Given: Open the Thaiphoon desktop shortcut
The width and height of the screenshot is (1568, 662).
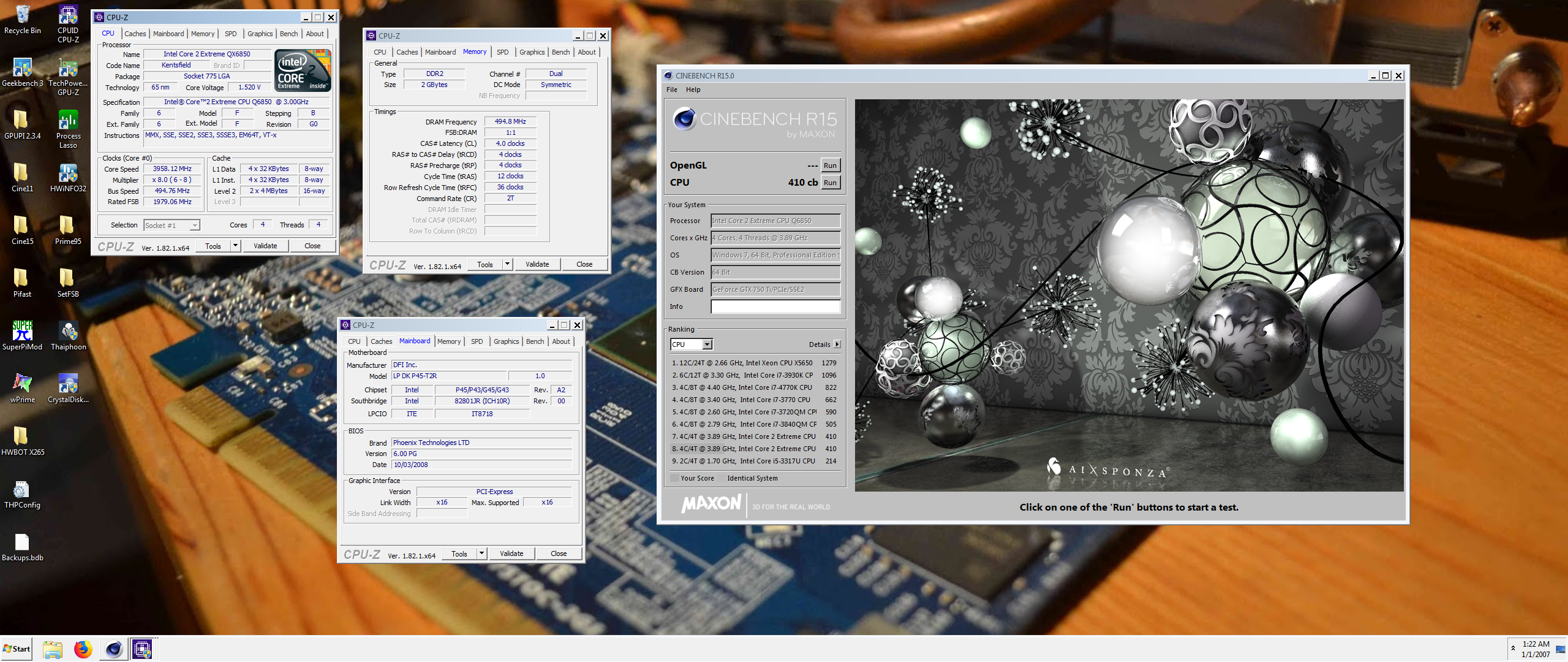Looking at the screenshot, I should pyautogui.click(x=68, y=336).
